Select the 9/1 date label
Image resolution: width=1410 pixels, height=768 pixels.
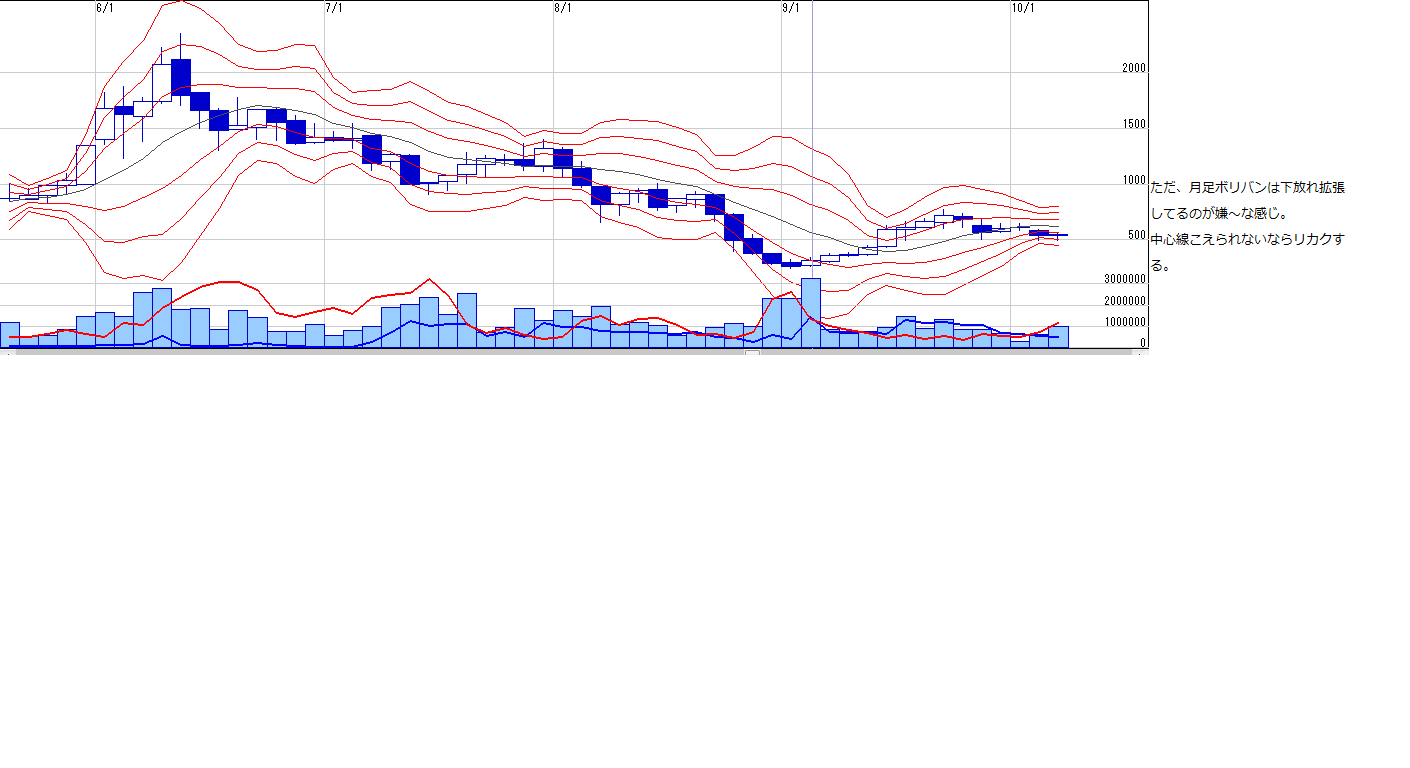[791, 8]
